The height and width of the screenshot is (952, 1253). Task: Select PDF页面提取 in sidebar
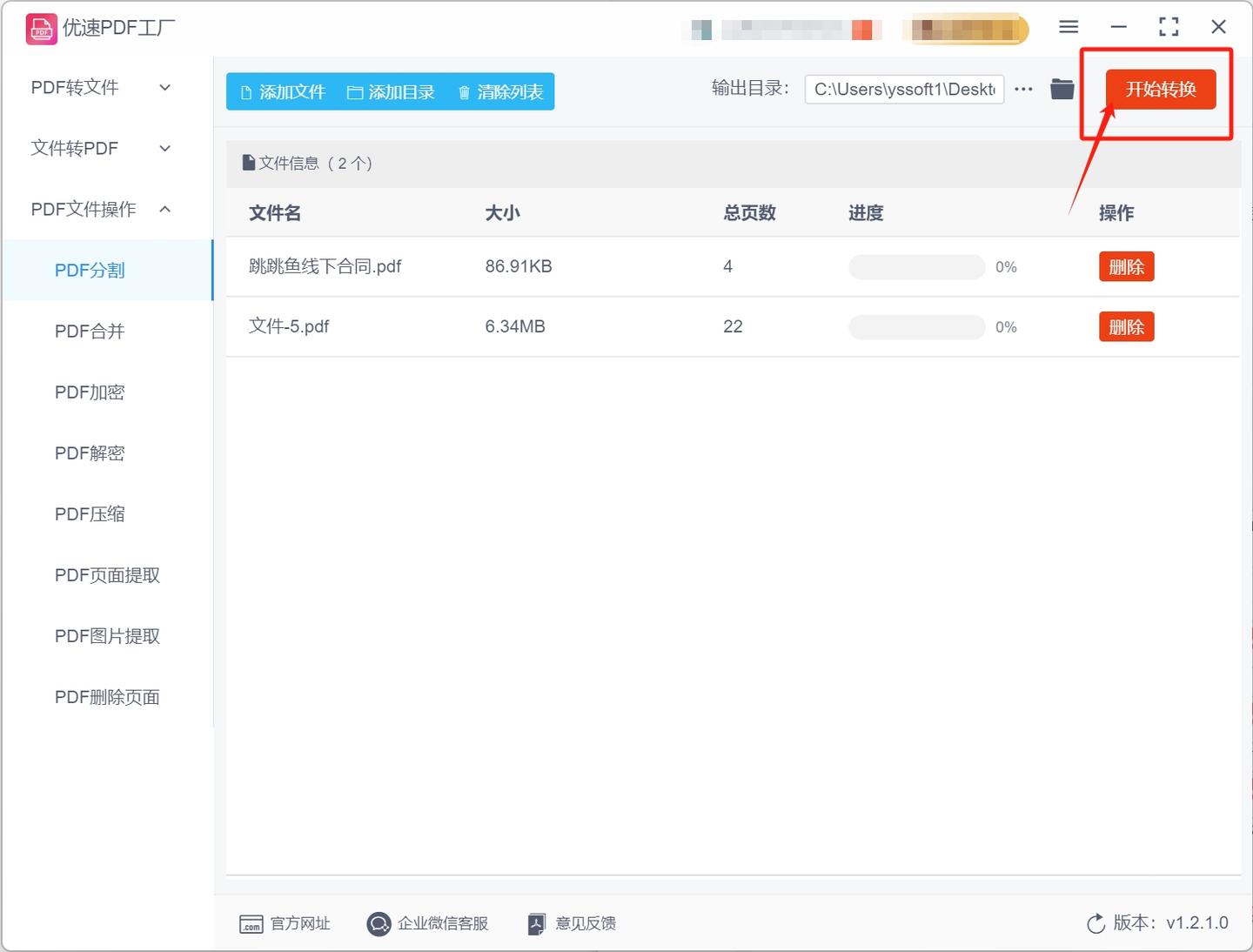pyautogui.click(x=108, y=575)
